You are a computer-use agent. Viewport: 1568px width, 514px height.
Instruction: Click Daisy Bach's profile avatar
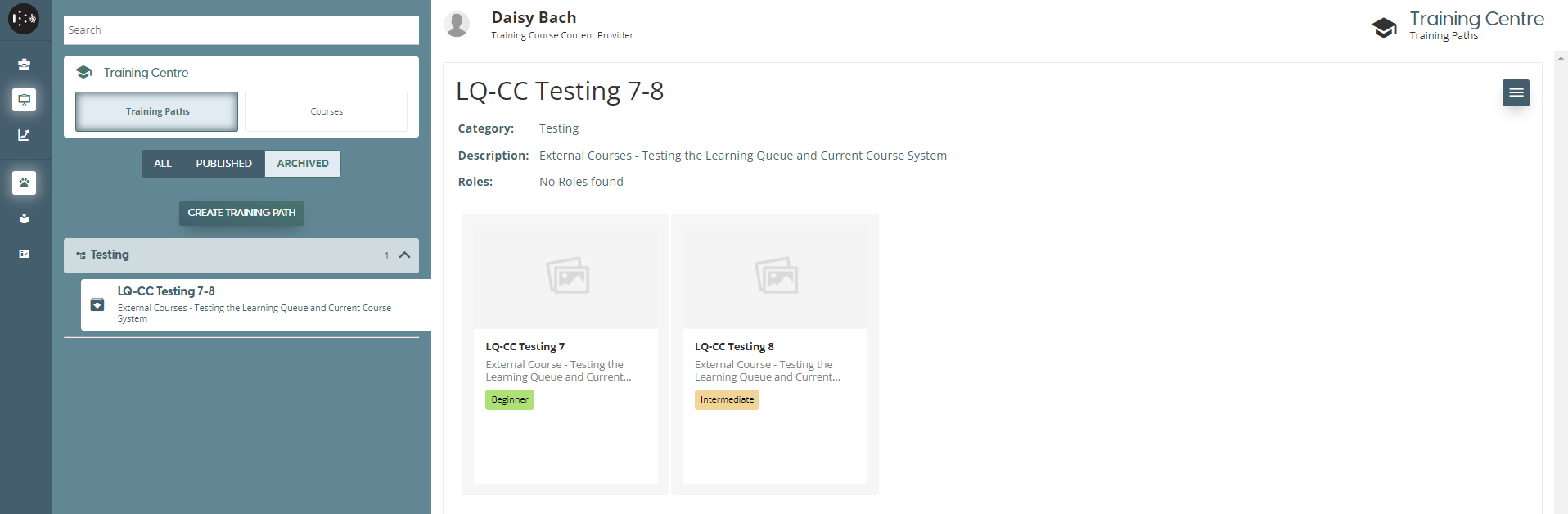point(457,25)
